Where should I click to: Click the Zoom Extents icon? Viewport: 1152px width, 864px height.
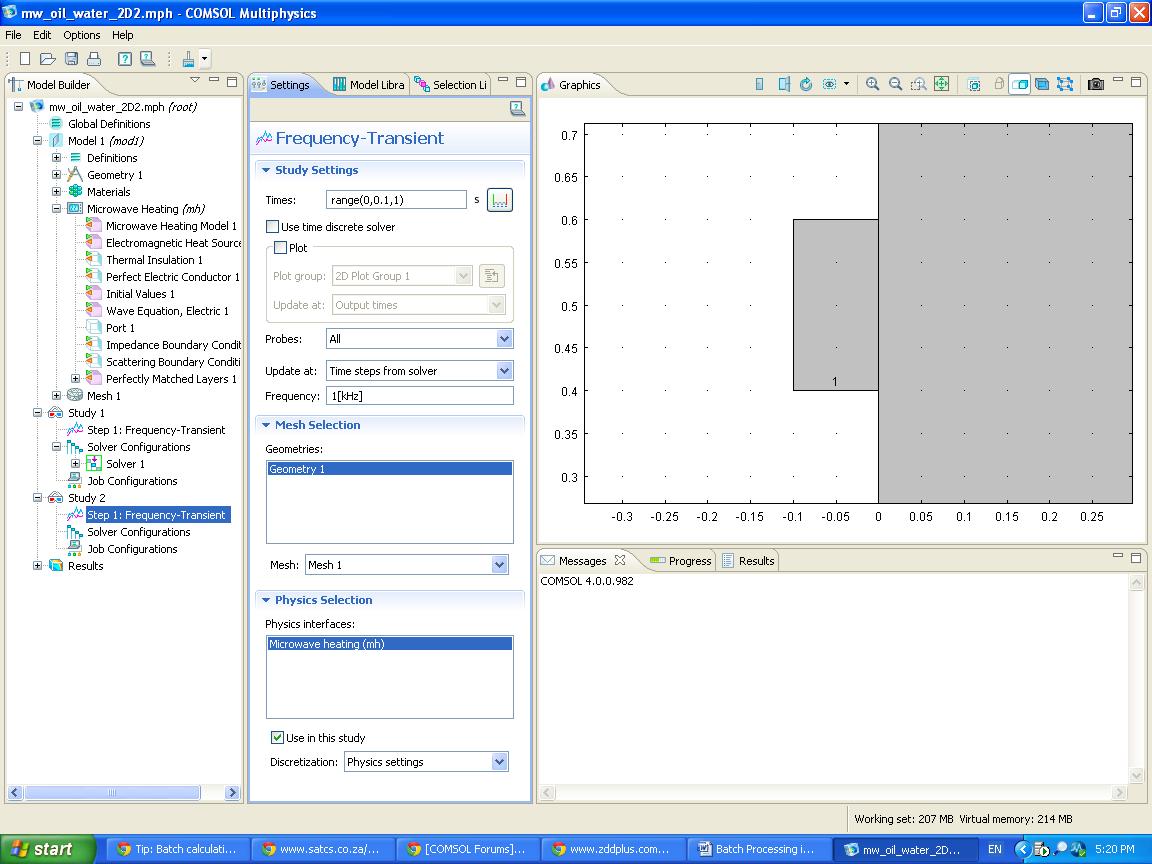tap(941, 85)
